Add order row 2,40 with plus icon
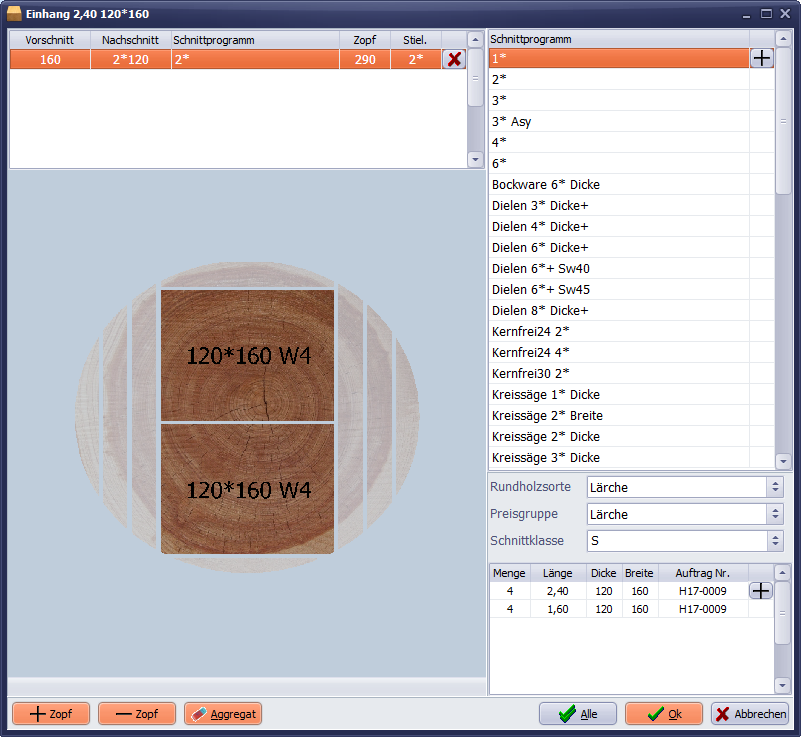The image size is (801, 737). click(x=761, y=591)
